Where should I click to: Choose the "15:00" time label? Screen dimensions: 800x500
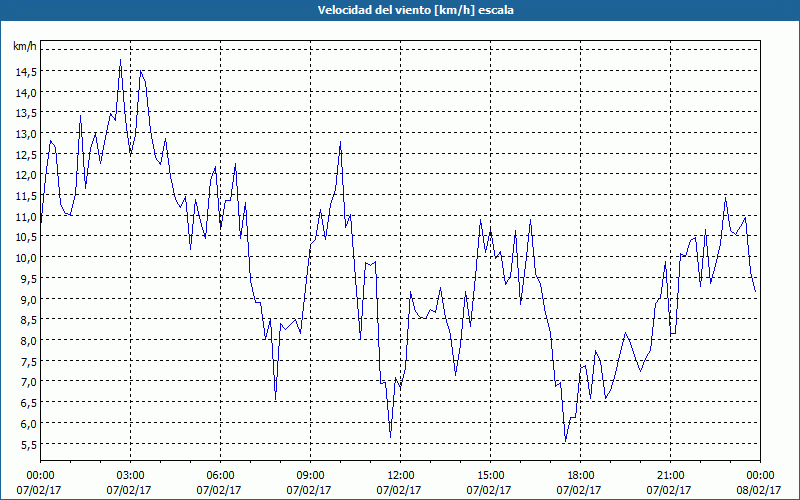click(489, 476)
